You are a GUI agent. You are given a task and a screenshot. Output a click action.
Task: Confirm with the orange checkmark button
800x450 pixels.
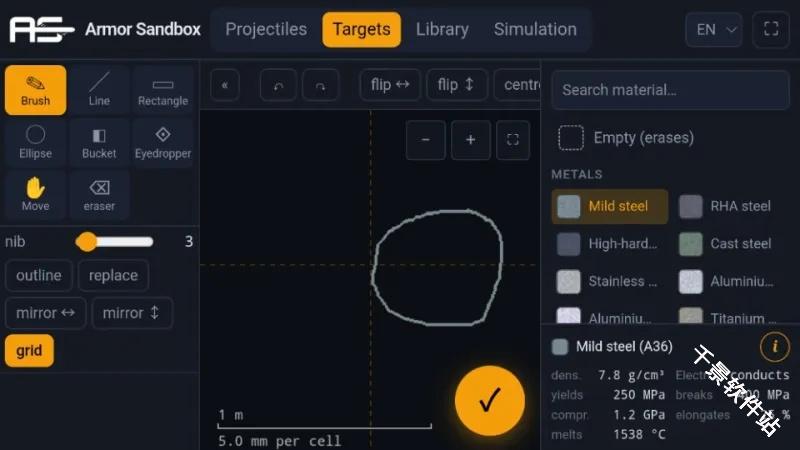coord(490,401)
